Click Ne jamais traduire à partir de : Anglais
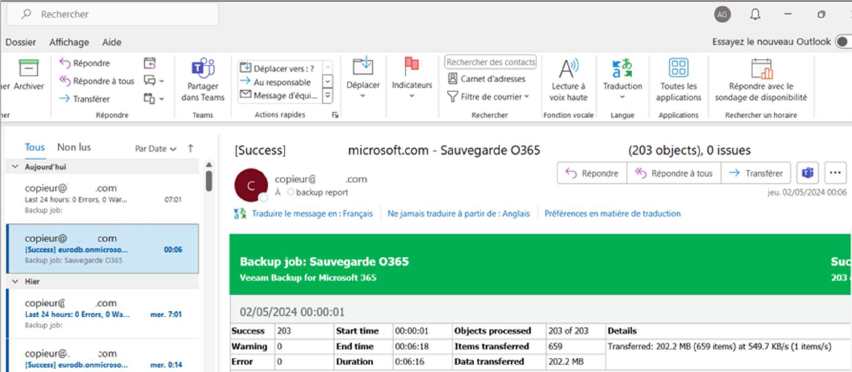 [x=459, y=214]
